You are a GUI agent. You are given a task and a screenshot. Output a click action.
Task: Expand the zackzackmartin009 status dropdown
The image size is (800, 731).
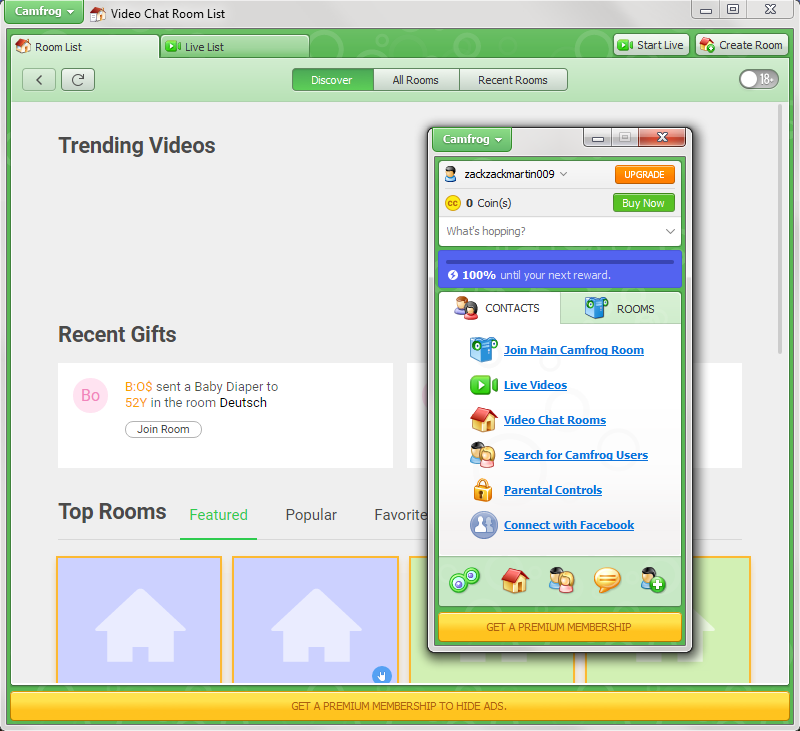[x=563, y=174]
